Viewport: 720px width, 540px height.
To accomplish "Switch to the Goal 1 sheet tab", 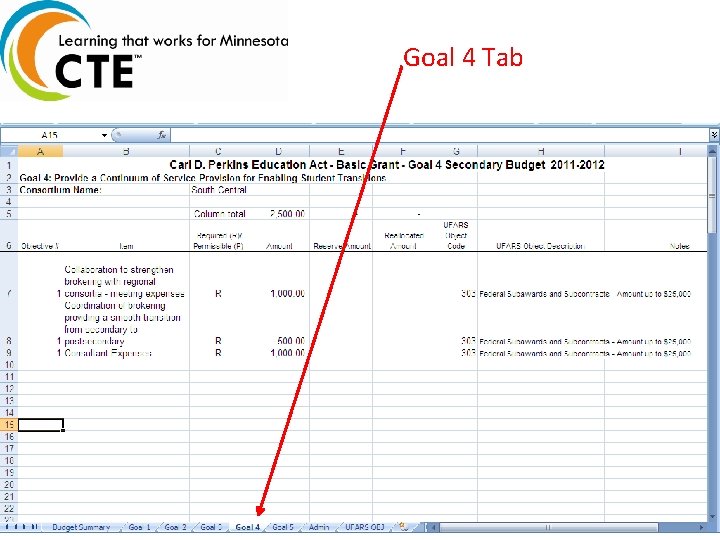I will [140, 527].
